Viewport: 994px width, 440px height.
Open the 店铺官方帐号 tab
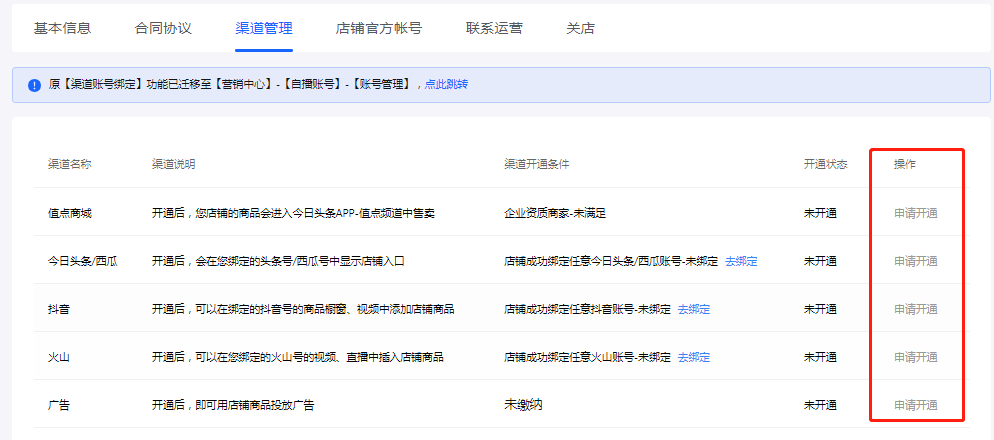click(379, 28)
